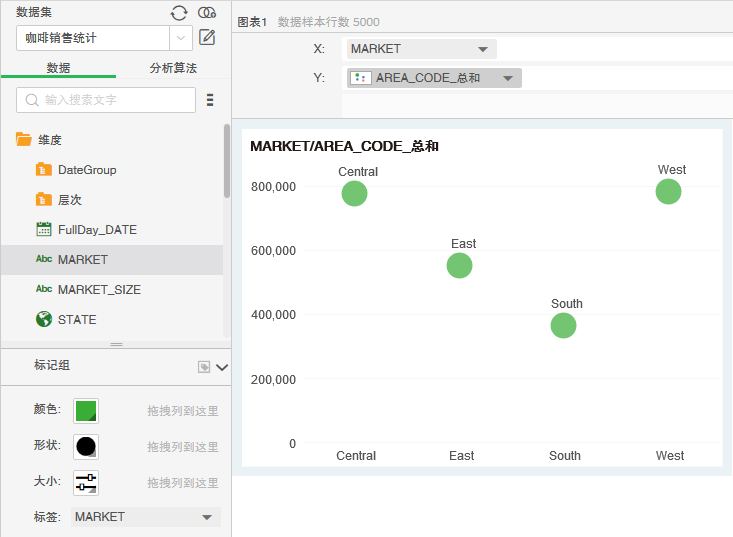Viewport: 733px width, 537px height.
Task: Click the calendar icon for FullDay_DATE
Action: [x=44, y=230]
